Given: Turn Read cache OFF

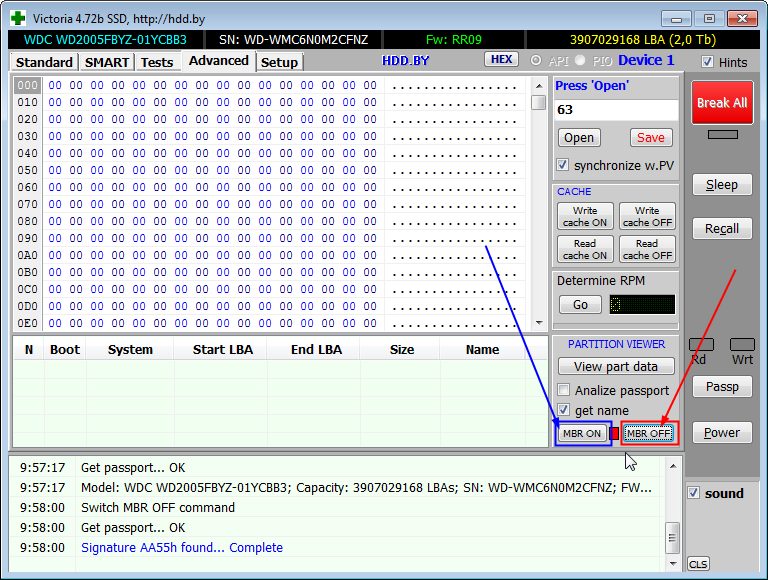Looking at the screenshot, I should click(646, 249).
